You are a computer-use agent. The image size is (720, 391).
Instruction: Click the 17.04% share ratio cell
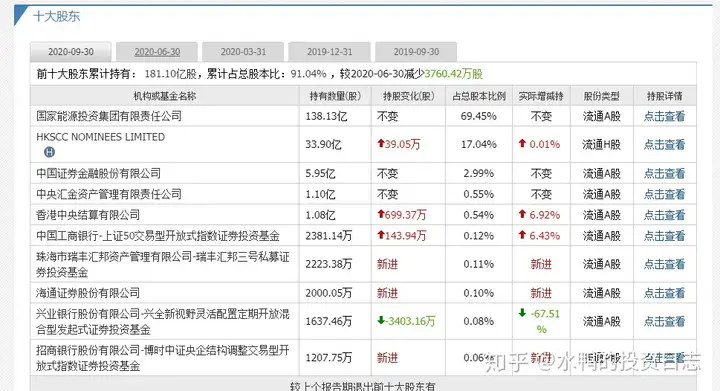click(x=478, y=145)
